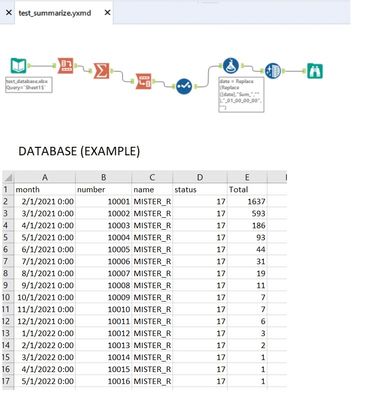This screenshot has height=400, width=375.
Task: Click the cell '1/1/2022 0:00'
Action: point(45,333)
